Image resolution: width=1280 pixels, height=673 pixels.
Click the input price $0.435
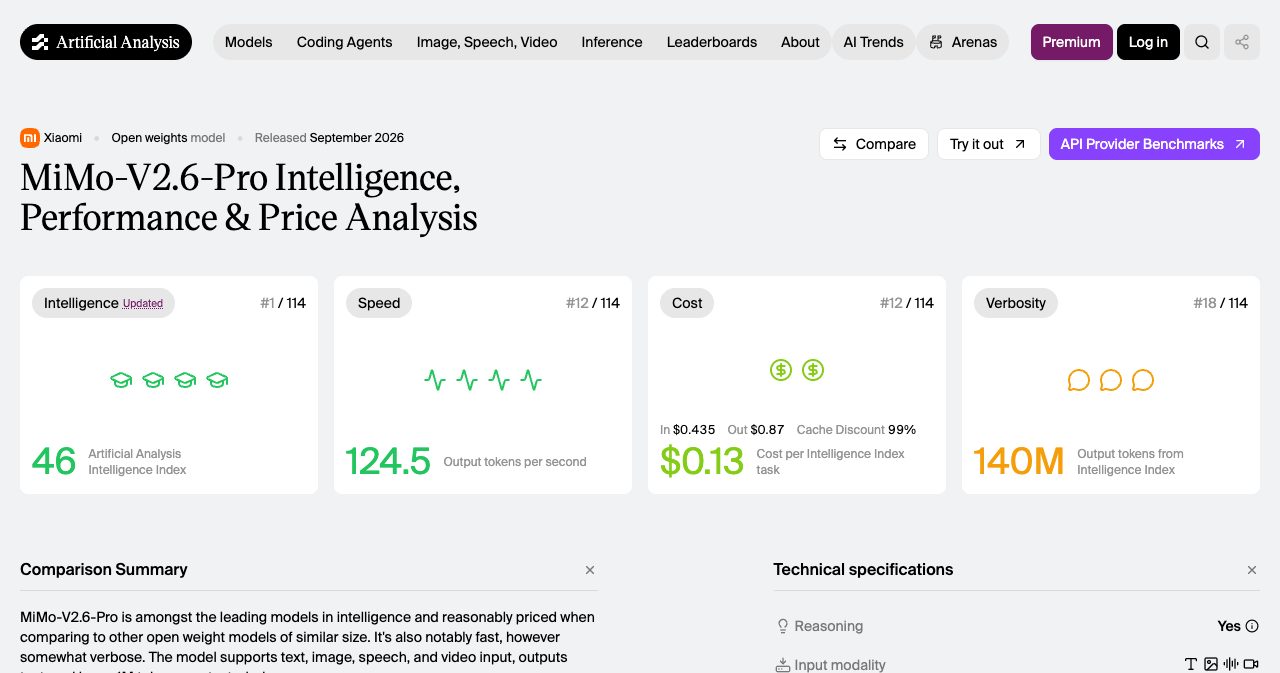click(x=694, y=429)
